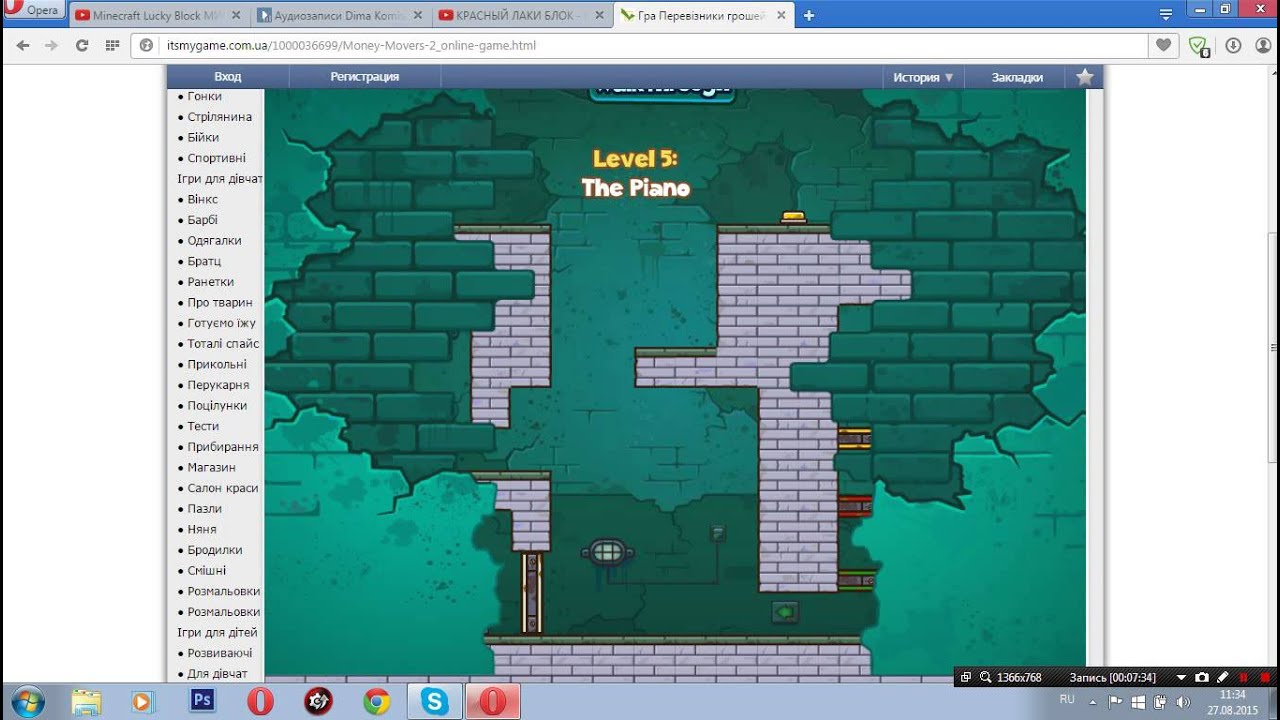This screenshot has width=1280, height=720.
Task: Close the КРАСНЫЙ ЛАКИ БЛОК tab
Action: coord(599,15)
